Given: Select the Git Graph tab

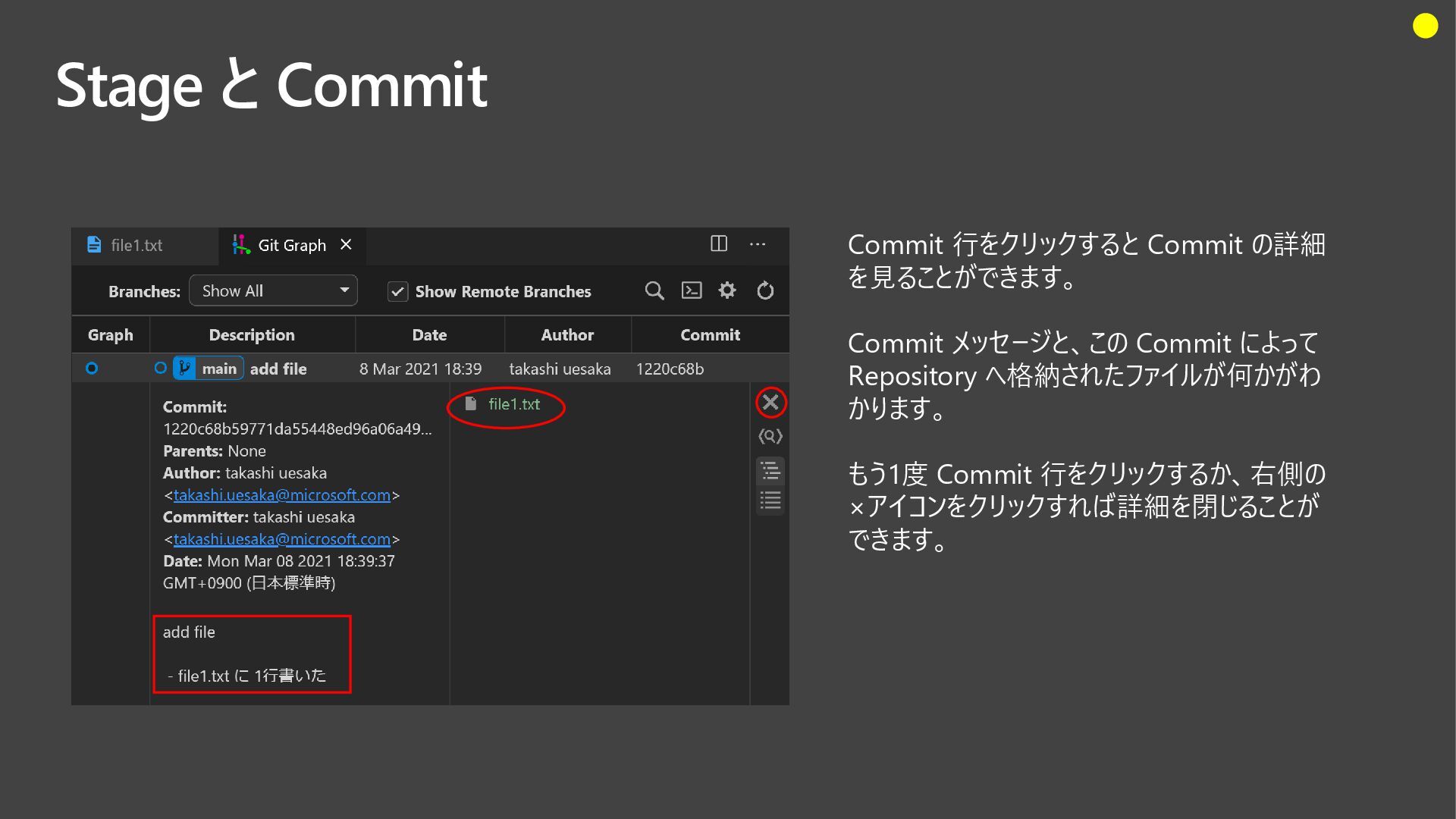Looking at the screenshot, I should coord(291,245).
